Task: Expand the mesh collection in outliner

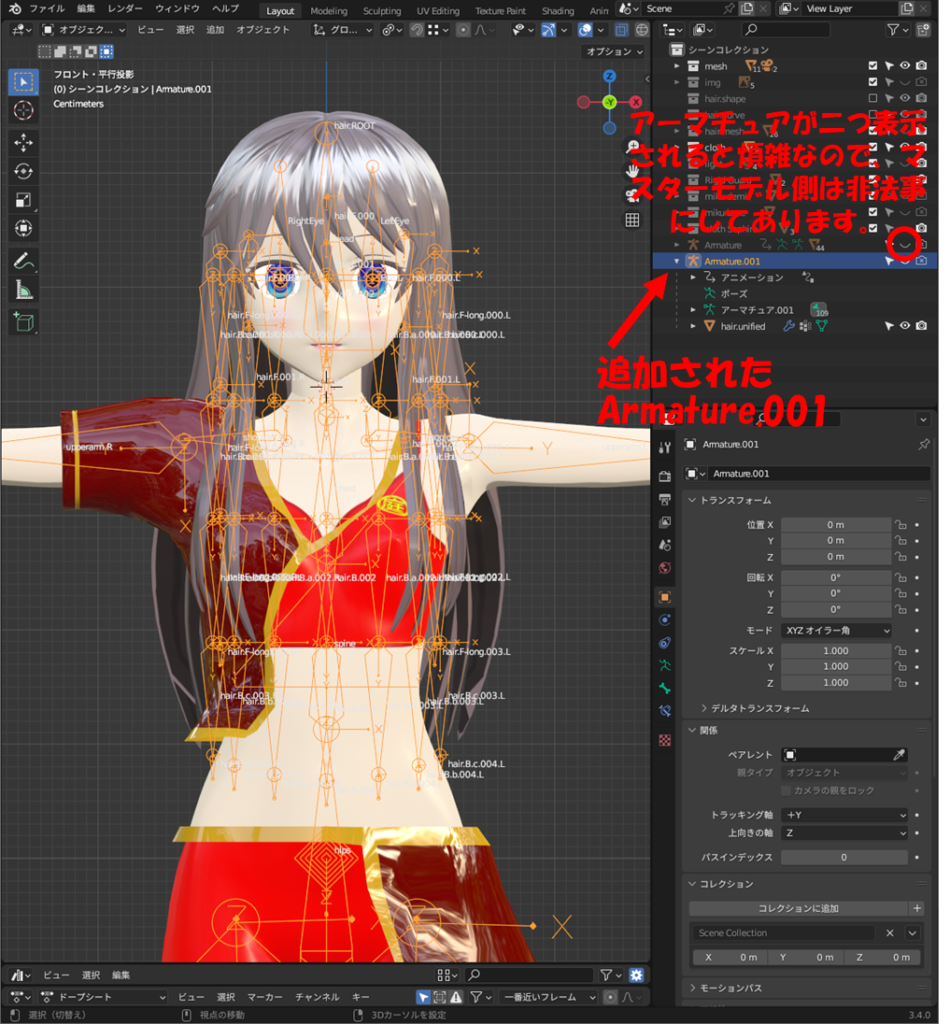Action: pyautogui.click(x=676, y=66)
